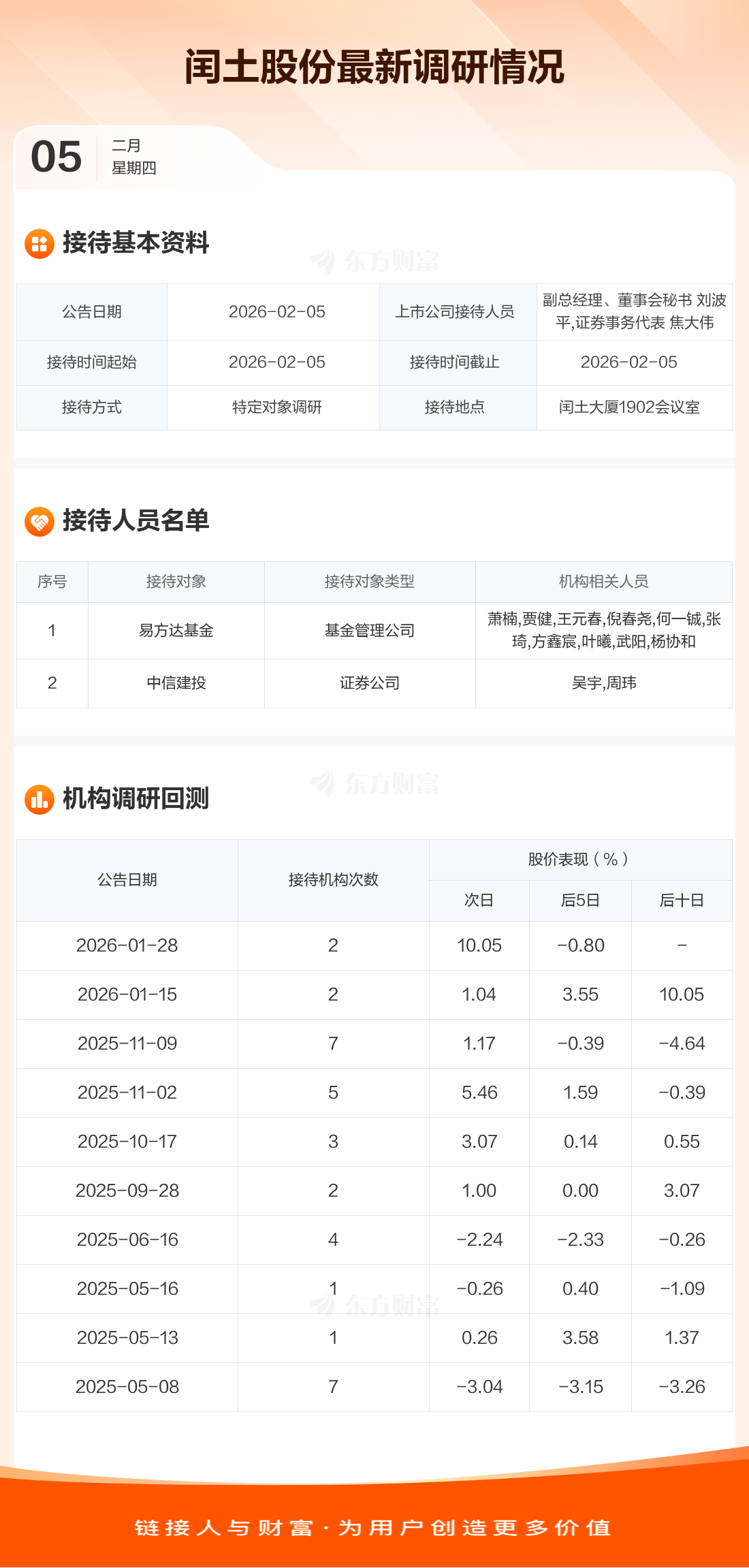
Task: Click the 接待地点 label cell
Action: pyautogui.click(x=458, y=407)
